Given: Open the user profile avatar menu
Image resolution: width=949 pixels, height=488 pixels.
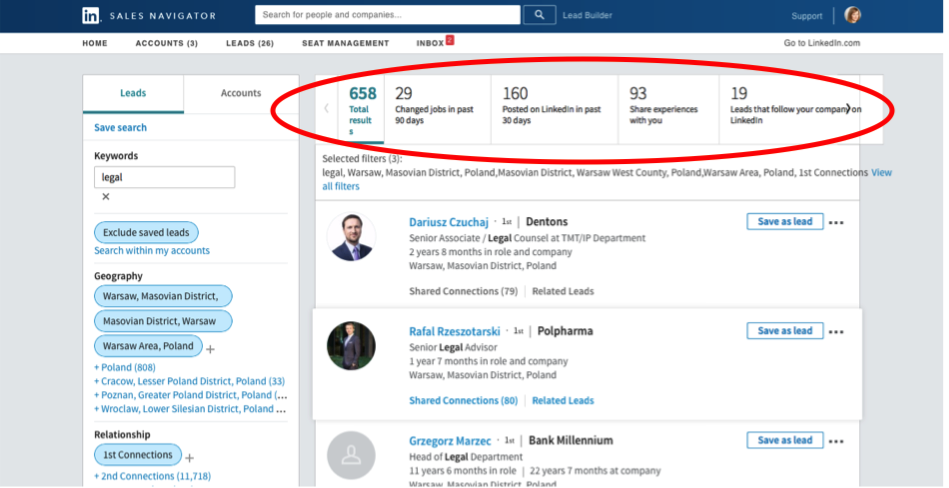Looking at the screenshot, I should point(853,15).
